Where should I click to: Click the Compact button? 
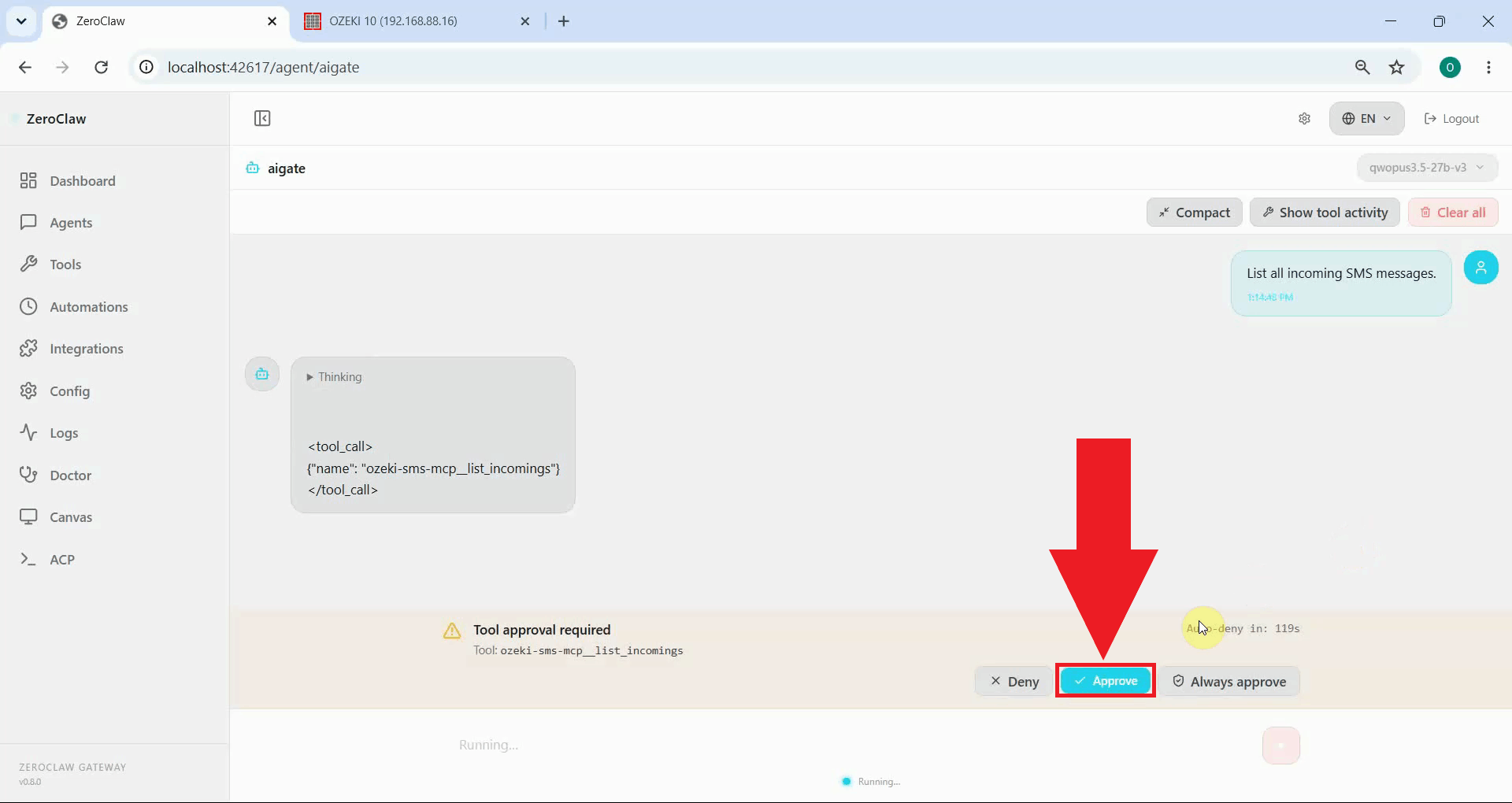tap(1194, 213)
